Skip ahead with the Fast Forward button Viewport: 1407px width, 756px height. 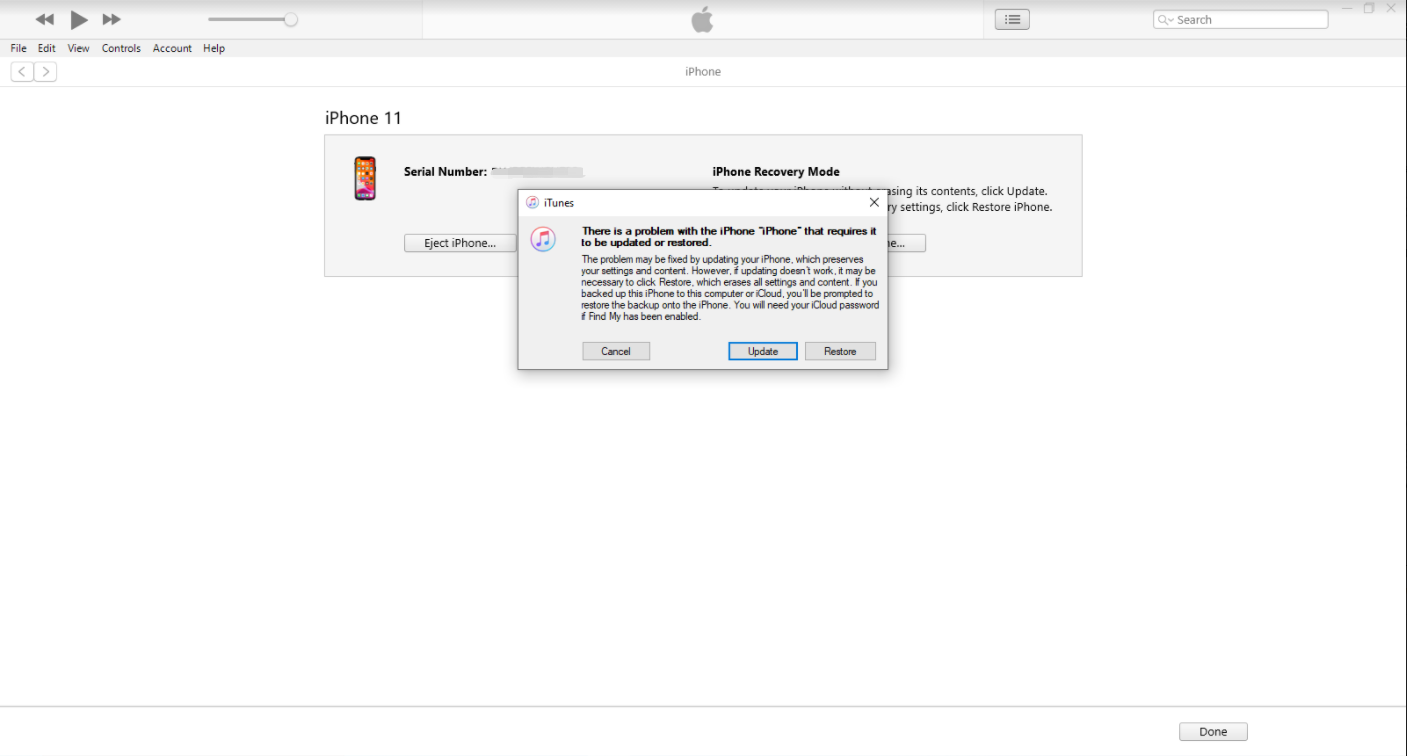pos(112,19)
